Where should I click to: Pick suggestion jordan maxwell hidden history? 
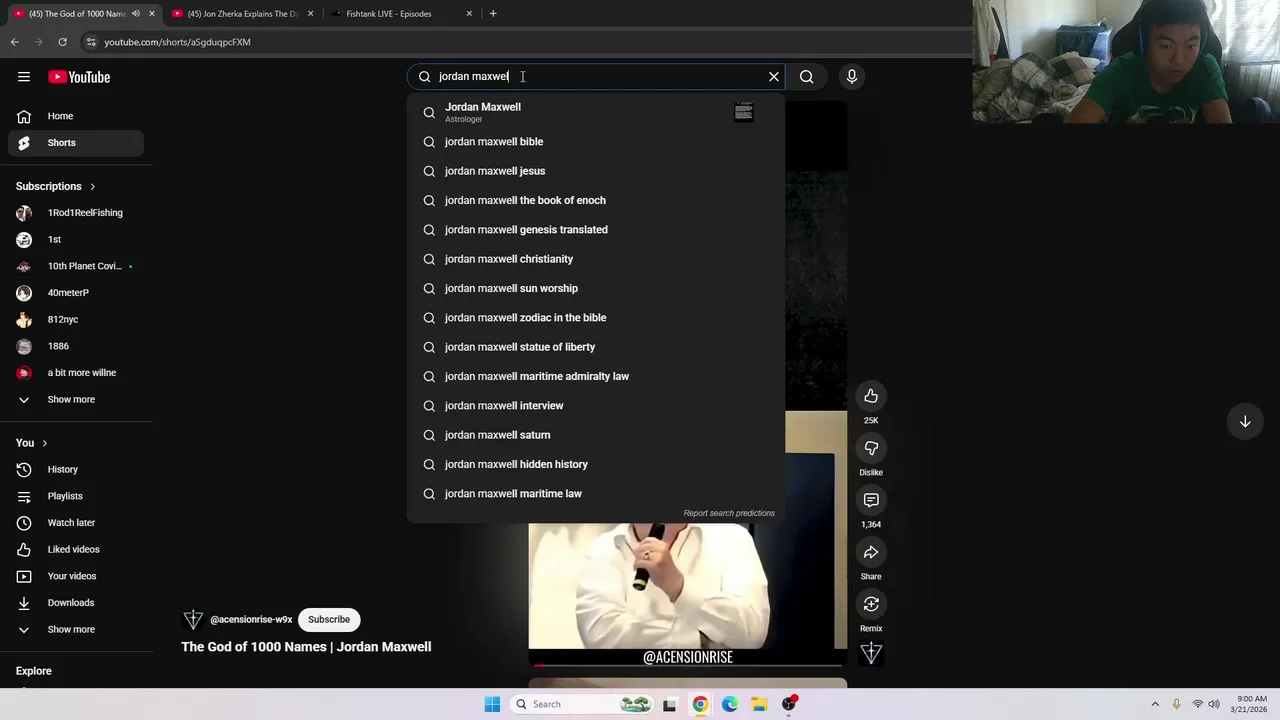coord(595,464)
